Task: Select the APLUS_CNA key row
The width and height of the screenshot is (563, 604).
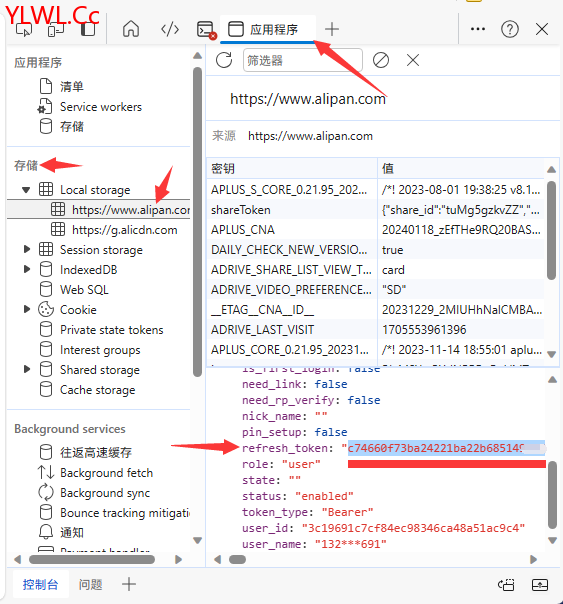Action: tap(376, 230)
